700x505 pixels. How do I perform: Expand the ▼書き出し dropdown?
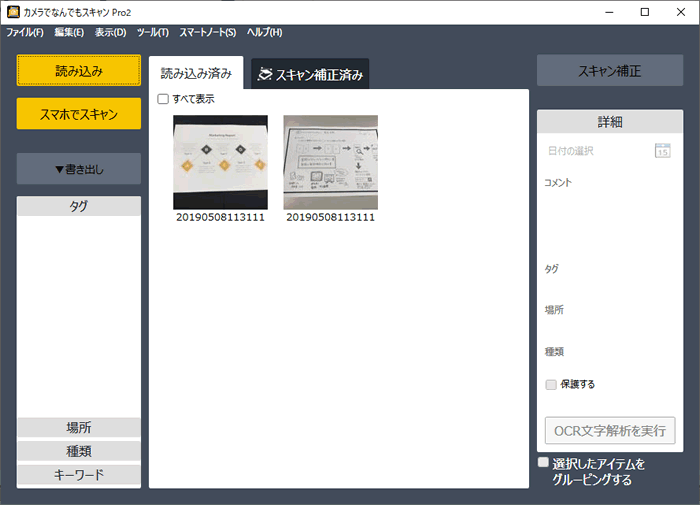(x=79, y=169)
